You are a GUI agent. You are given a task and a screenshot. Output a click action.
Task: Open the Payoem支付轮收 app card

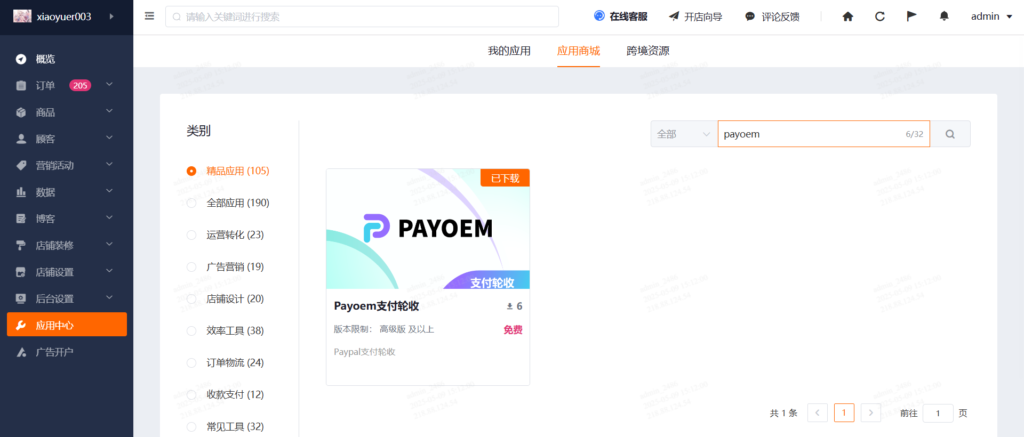tap(427, 276)
